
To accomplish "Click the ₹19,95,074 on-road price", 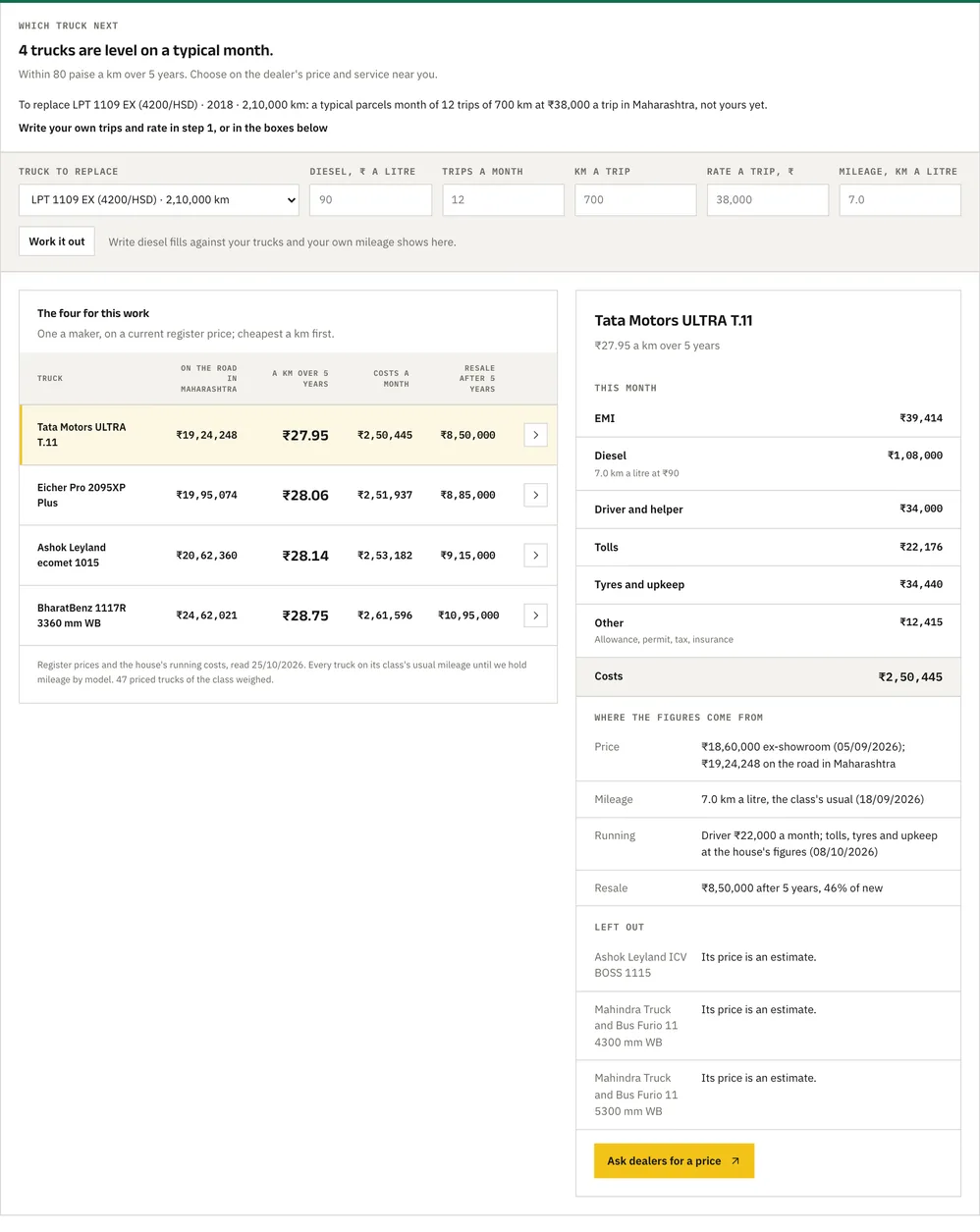I will coord(206,495).
